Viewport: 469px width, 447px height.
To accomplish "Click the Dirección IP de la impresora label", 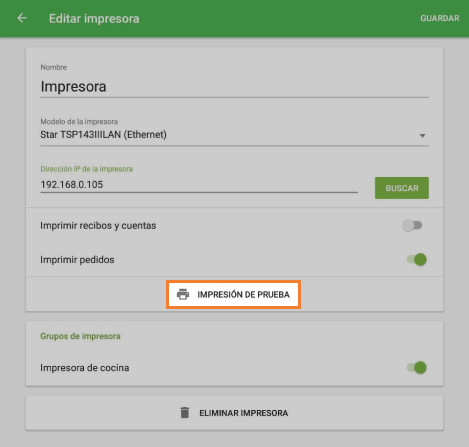I will pyautogui.click(x=87, y=169).
